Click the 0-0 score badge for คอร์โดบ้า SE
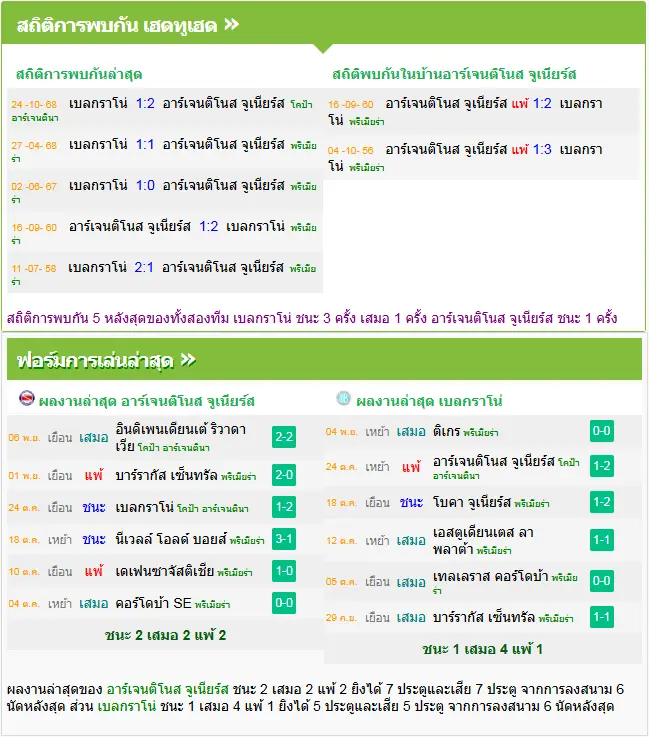 (284, 603)
